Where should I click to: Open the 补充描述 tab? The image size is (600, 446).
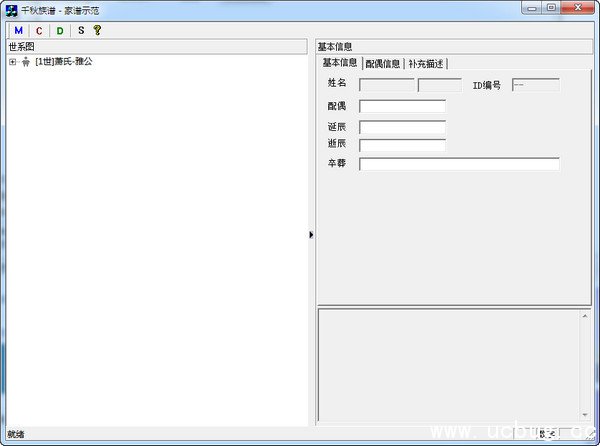tap(425, 63)
